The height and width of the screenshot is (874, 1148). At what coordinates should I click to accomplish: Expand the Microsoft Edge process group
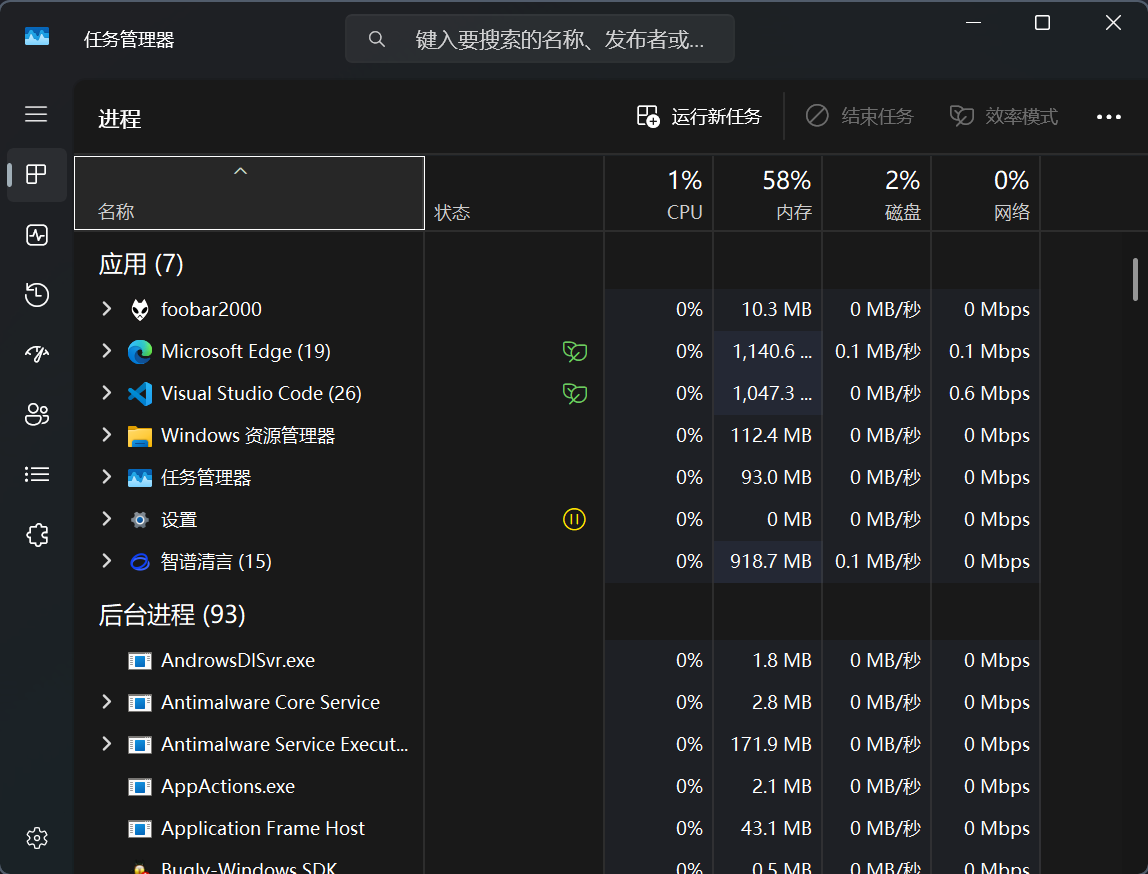[x=107, y=351]
